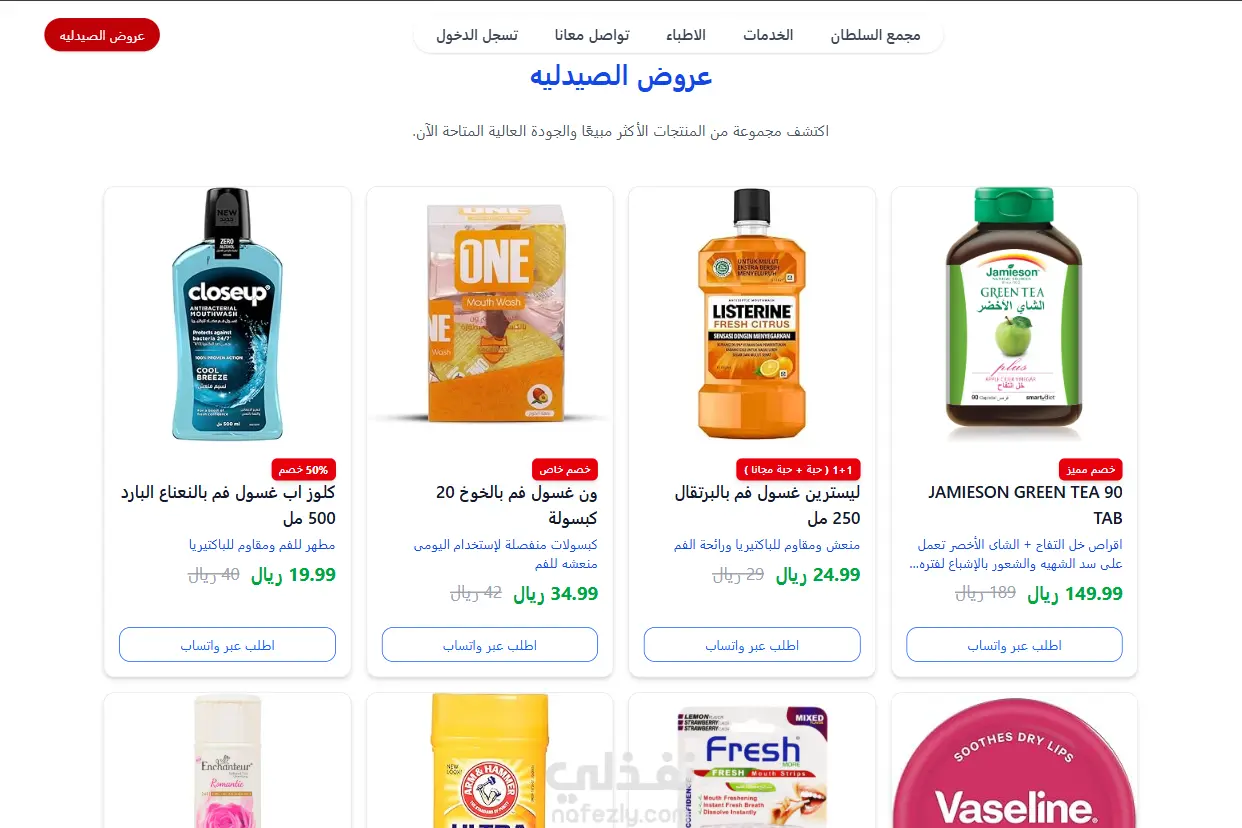This screenshot has width=1242, height=828.
Task: Order Listerine mouthwash via WhatsApp button
Action: (752, 645)
